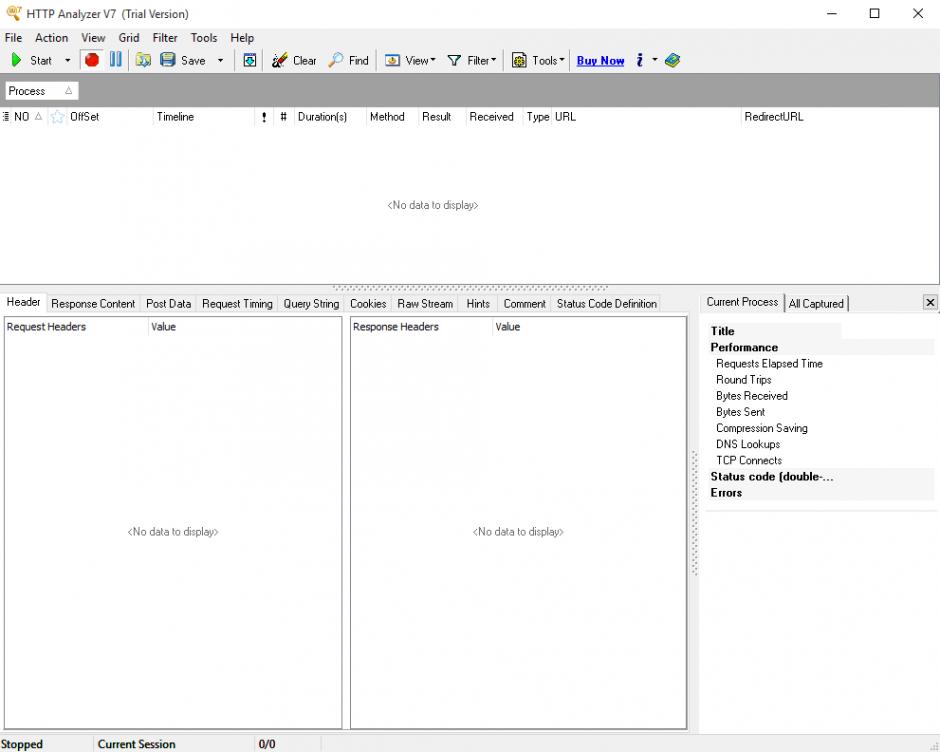Viewport: 940px width, 752px height.
Task: Click the Request Headers column header
Action: coord(76,327)
